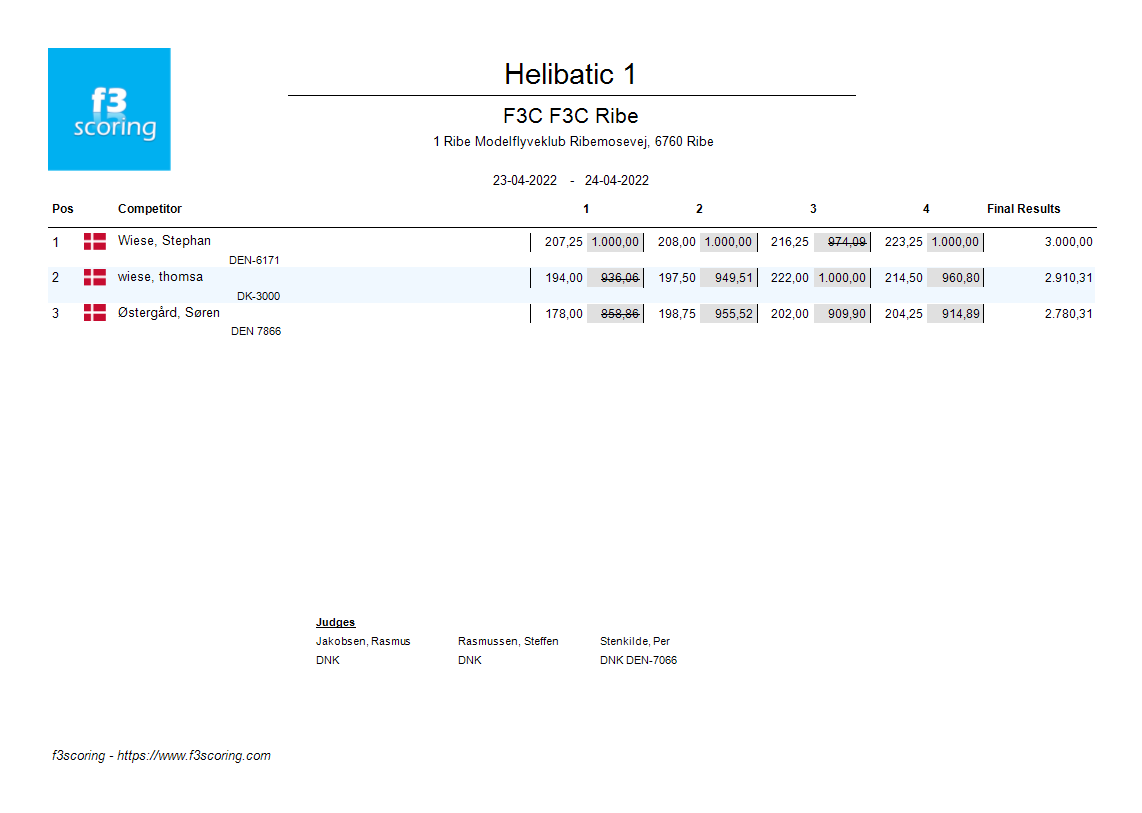Click position number 3
Image resolution: width=1142 pixels, height=813 pixels.
(55, 314)
